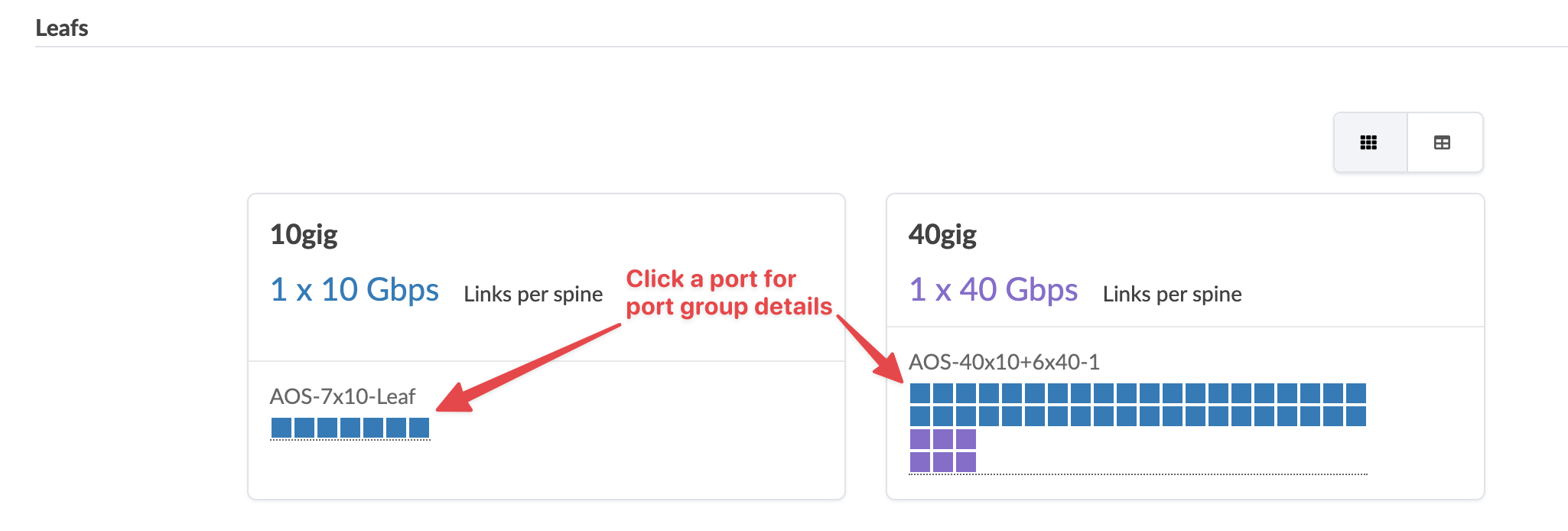
Task: Select last blue port in second row of 40gig
Action: click(1356, 416)
